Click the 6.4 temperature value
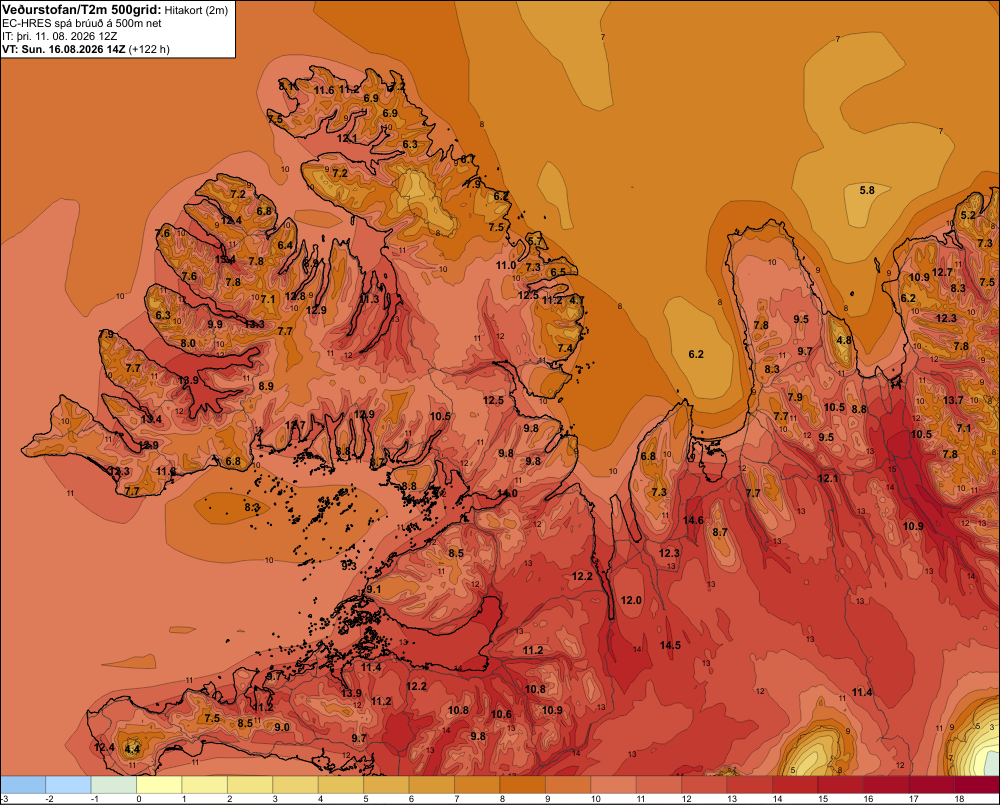Screen dimensions: 1000x805 coord(285,245)
